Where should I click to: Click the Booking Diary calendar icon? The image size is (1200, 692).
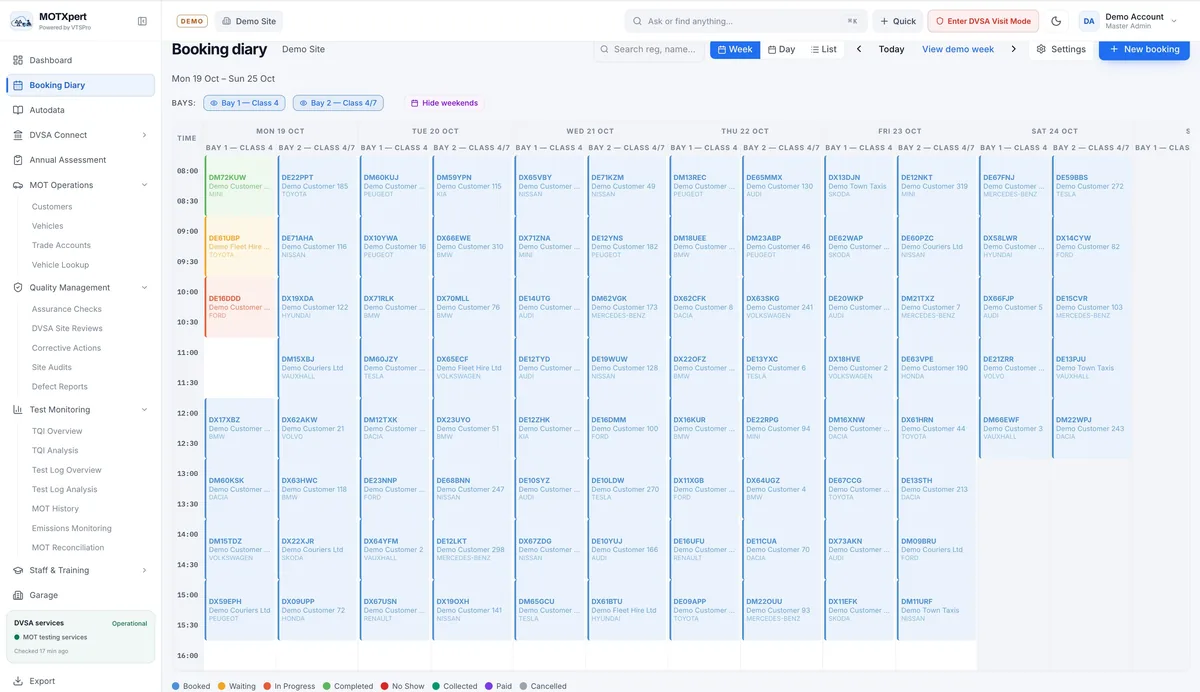point(18,85)
